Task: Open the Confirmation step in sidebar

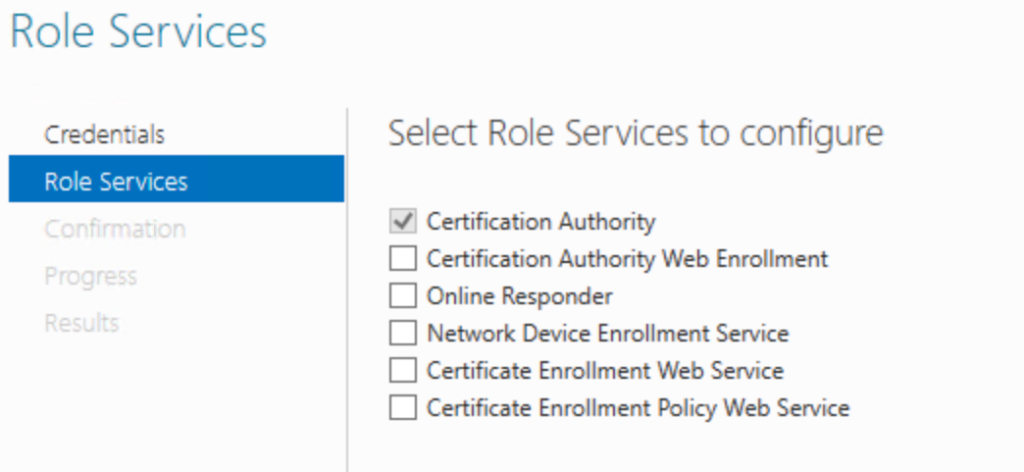Action: (x=115, y=229)
